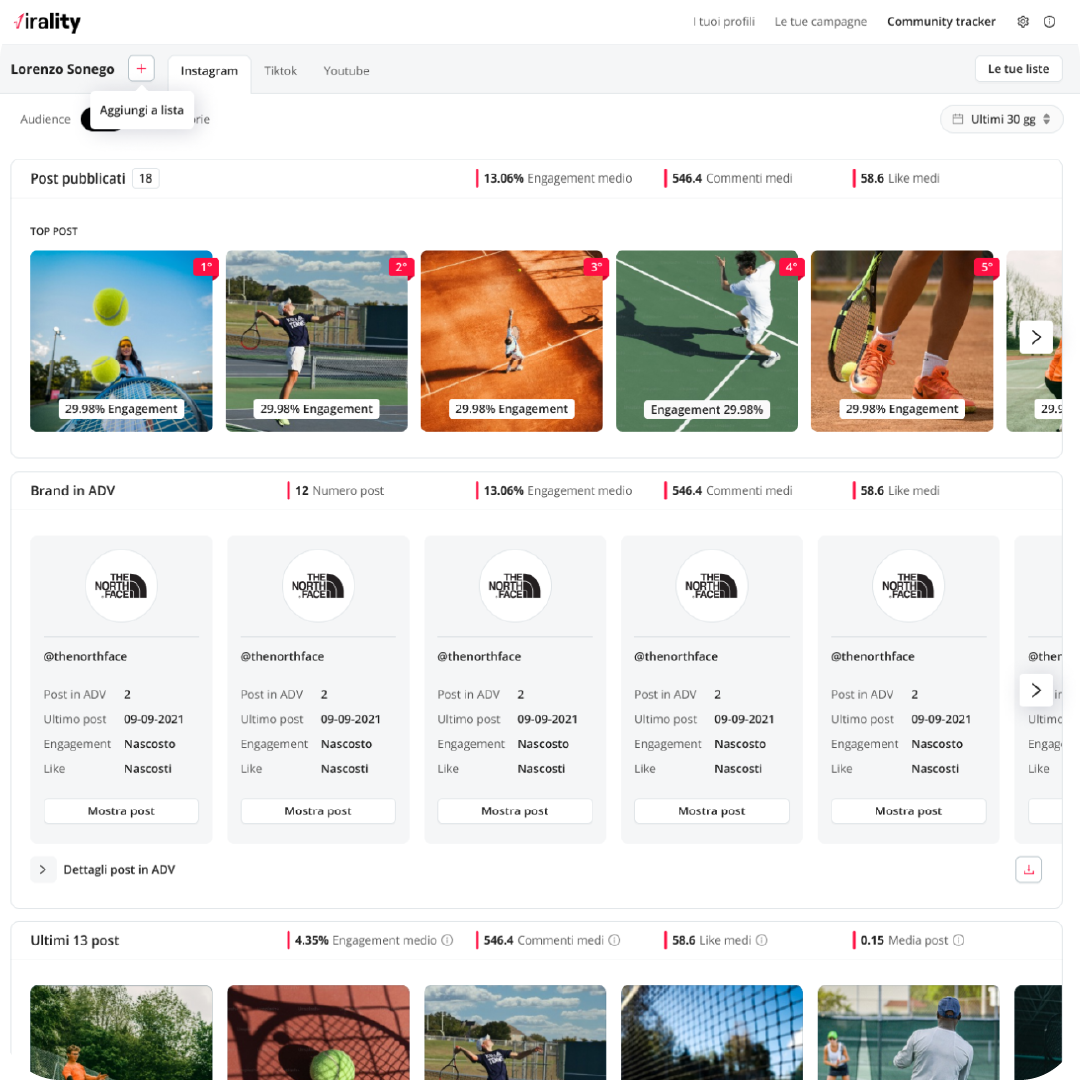Image resolution: width=1080 pixels, height=1080 pixels.
Task: Click the help icon beside the settings gear
Action: tap(1050, 21)
